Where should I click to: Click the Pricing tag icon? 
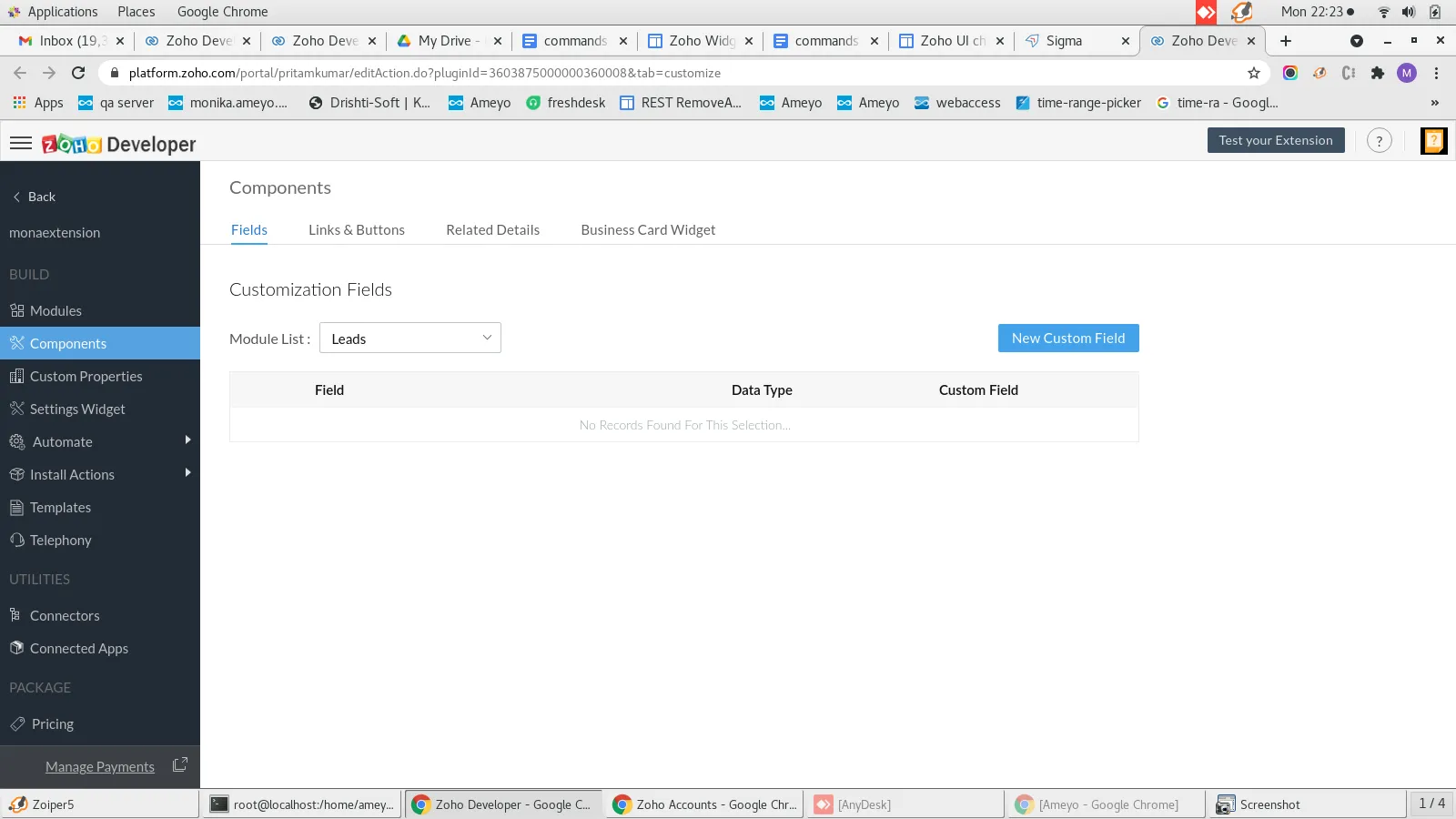point(17,723)
